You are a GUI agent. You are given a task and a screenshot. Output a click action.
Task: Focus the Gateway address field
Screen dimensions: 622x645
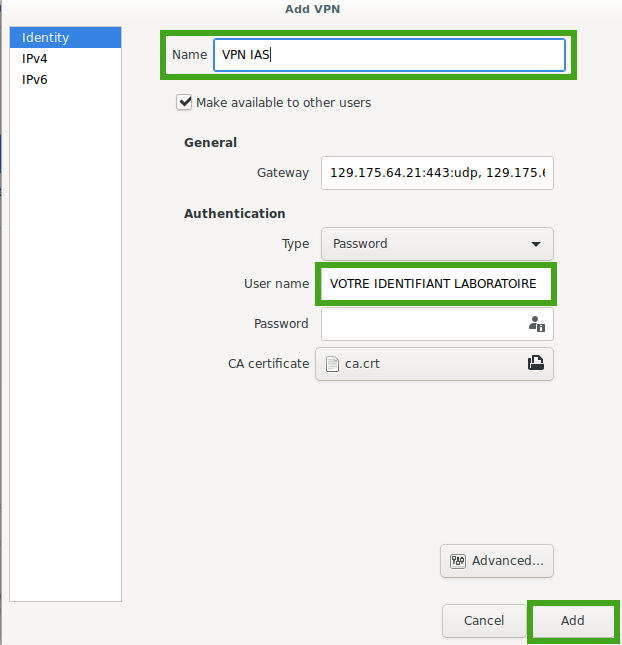click(x=437, y=173)
